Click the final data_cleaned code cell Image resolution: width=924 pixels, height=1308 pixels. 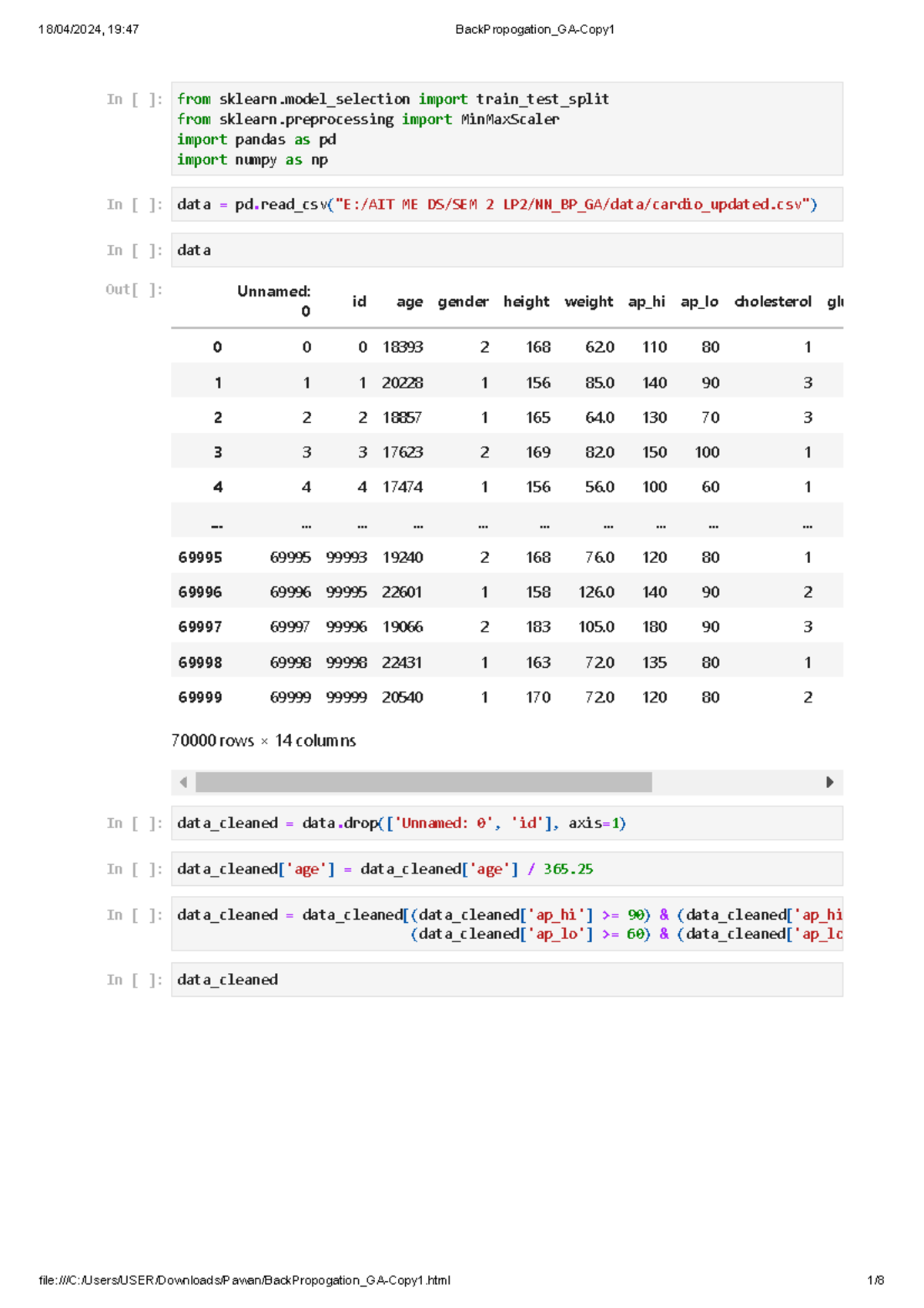coord(507,980)
